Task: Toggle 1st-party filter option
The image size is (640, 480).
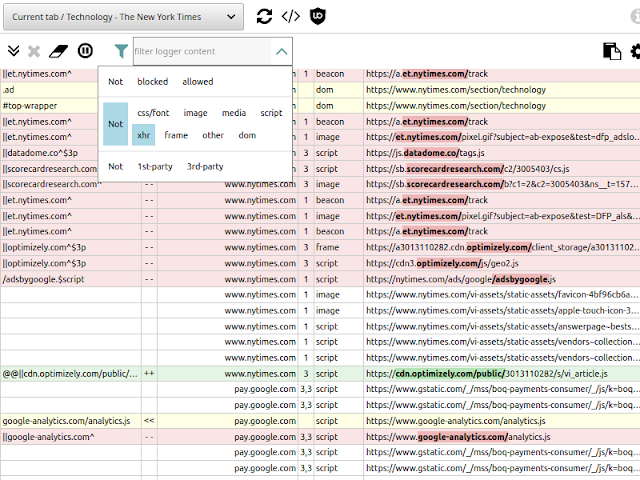Action: (155, 167)
